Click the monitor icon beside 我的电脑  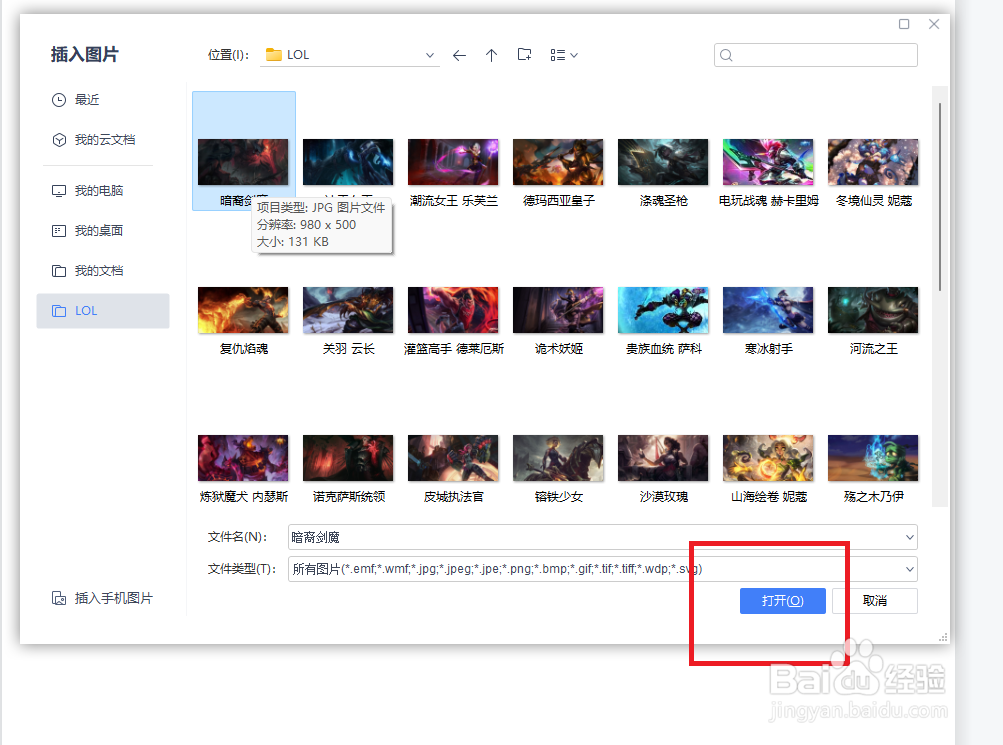coord(59,191)
